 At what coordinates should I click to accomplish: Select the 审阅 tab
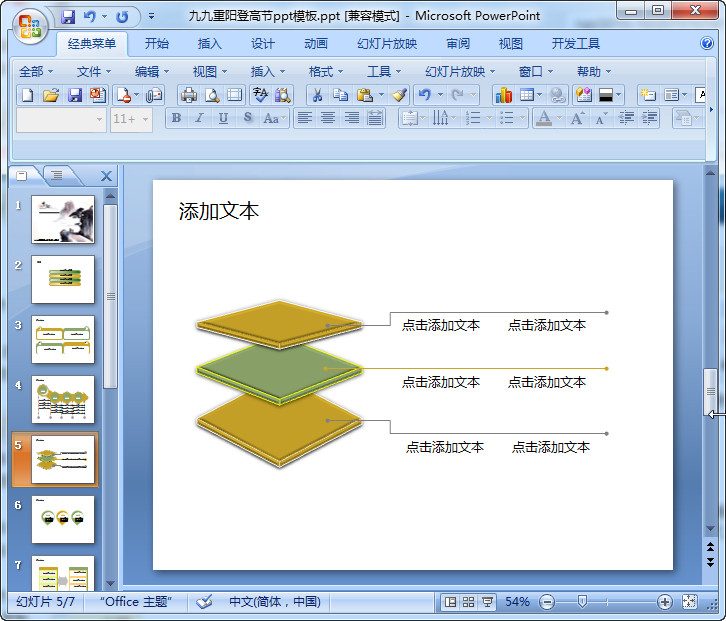coord(458,44)
